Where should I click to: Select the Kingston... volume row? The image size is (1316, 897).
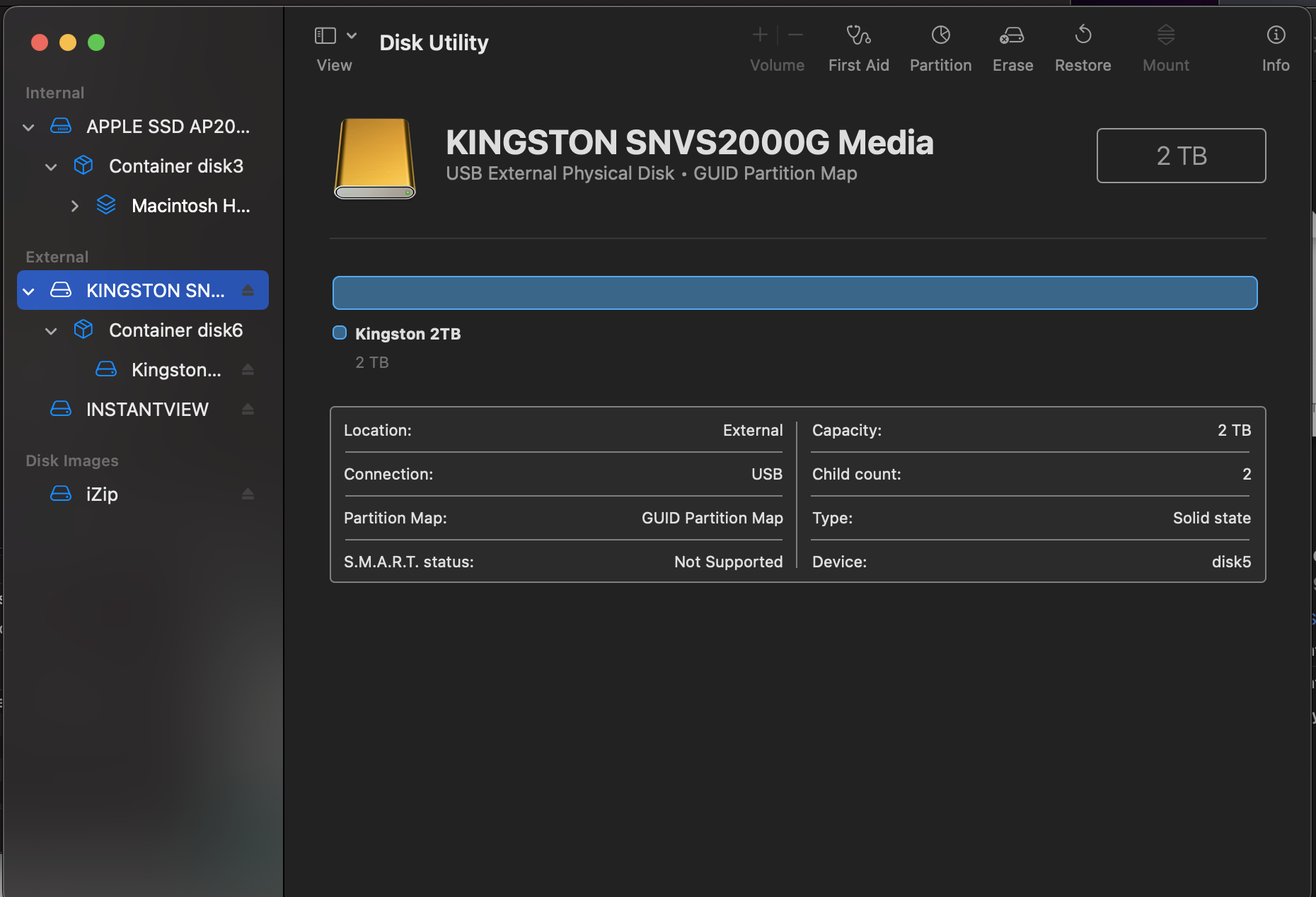tap(143, 370)
